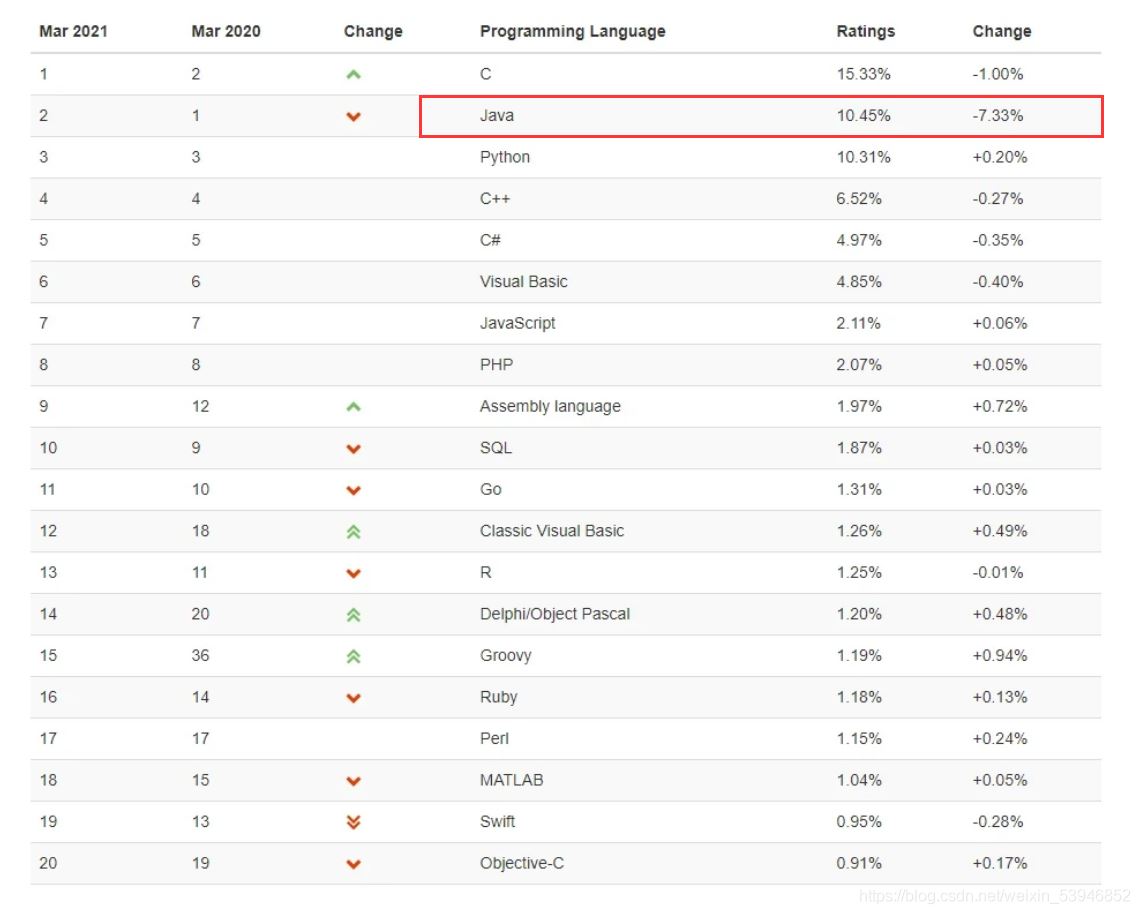Click the Ratings column header
This screenshot has width=1140, height=914.
click(865, 31)
